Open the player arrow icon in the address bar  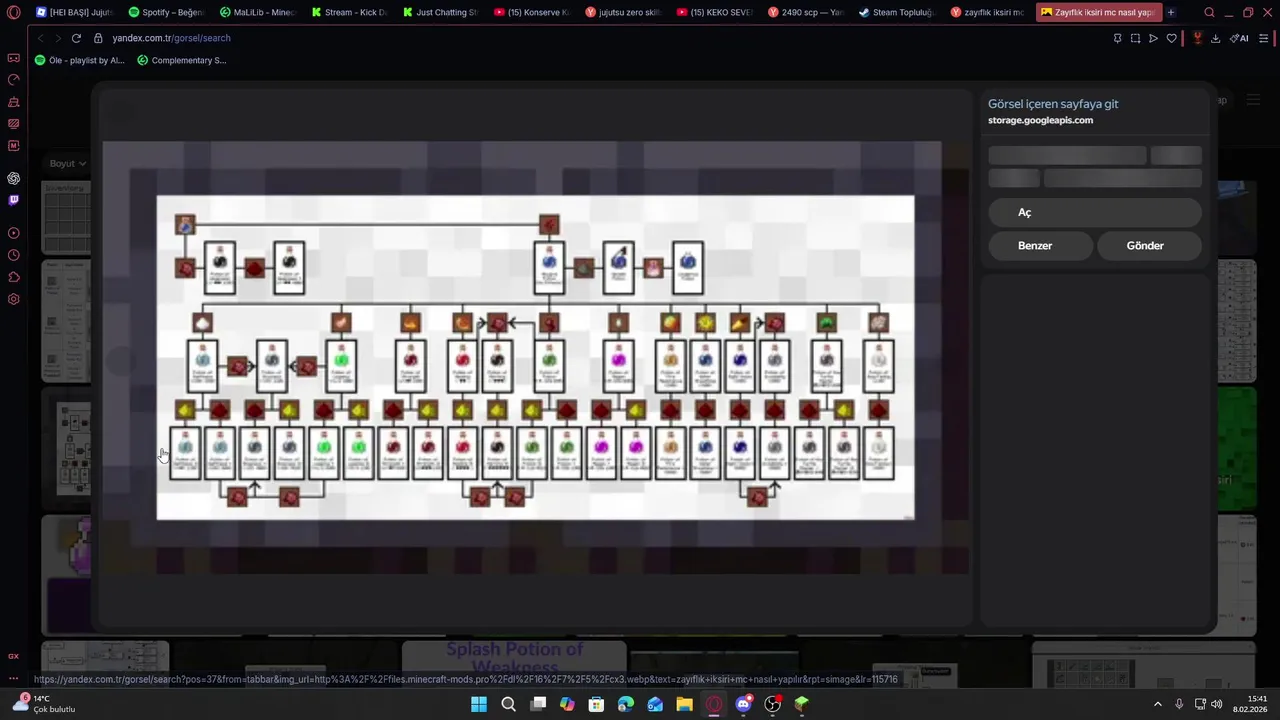[1153, 38]
